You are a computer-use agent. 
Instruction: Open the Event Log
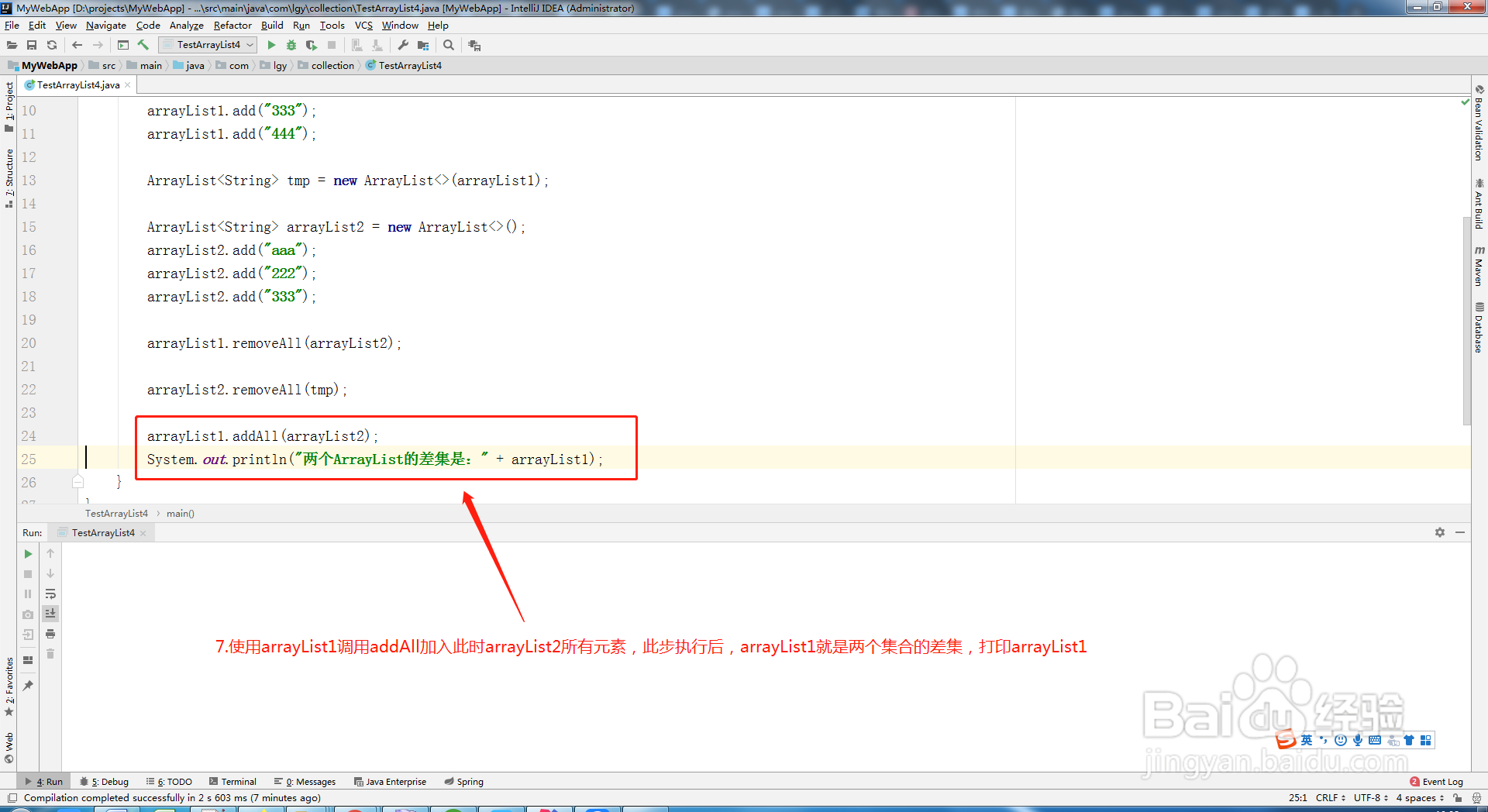(1436, 782)
